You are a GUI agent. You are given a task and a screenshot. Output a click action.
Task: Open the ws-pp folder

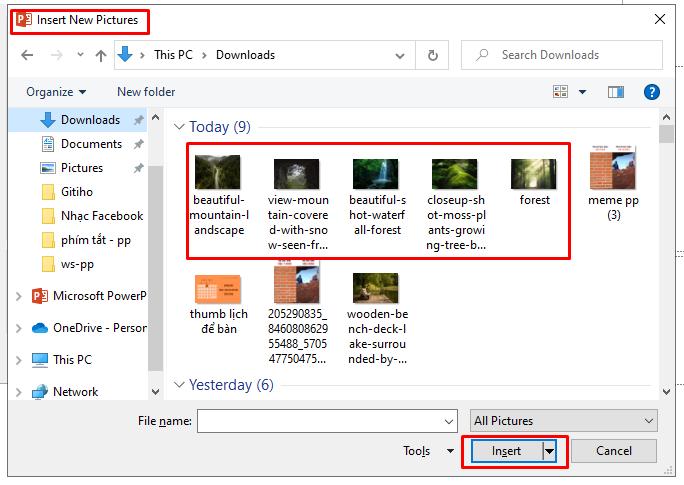click(x=78, y=264)
